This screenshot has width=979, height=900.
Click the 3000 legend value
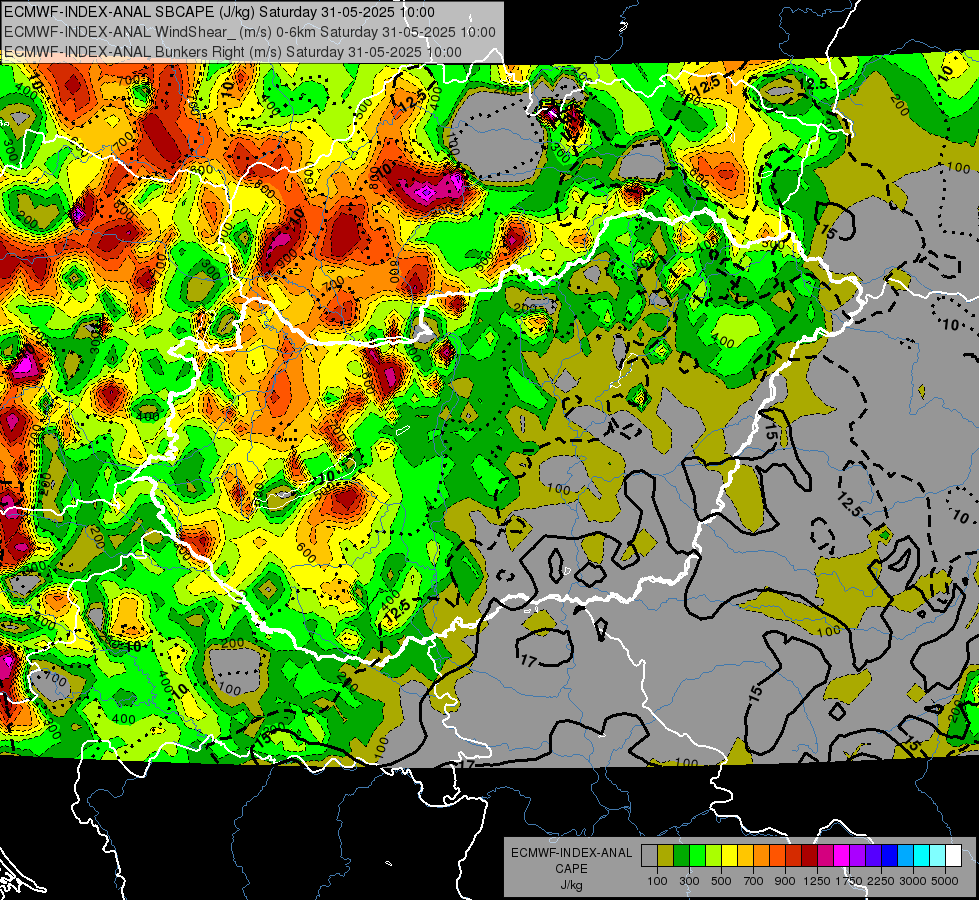point(913,881)
